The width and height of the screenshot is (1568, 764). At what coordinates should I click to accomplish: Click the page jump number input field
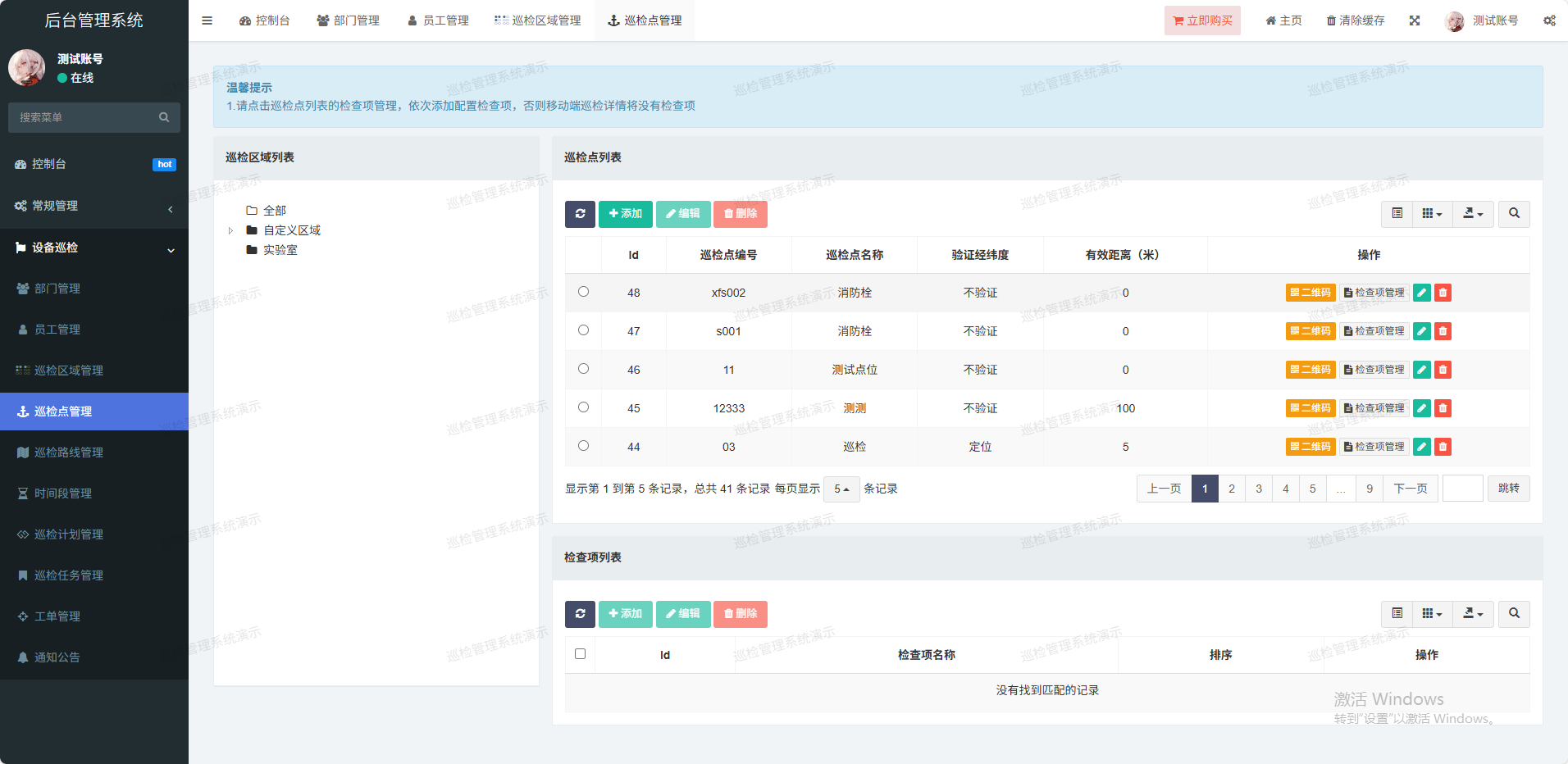(x=1462, y=489)
